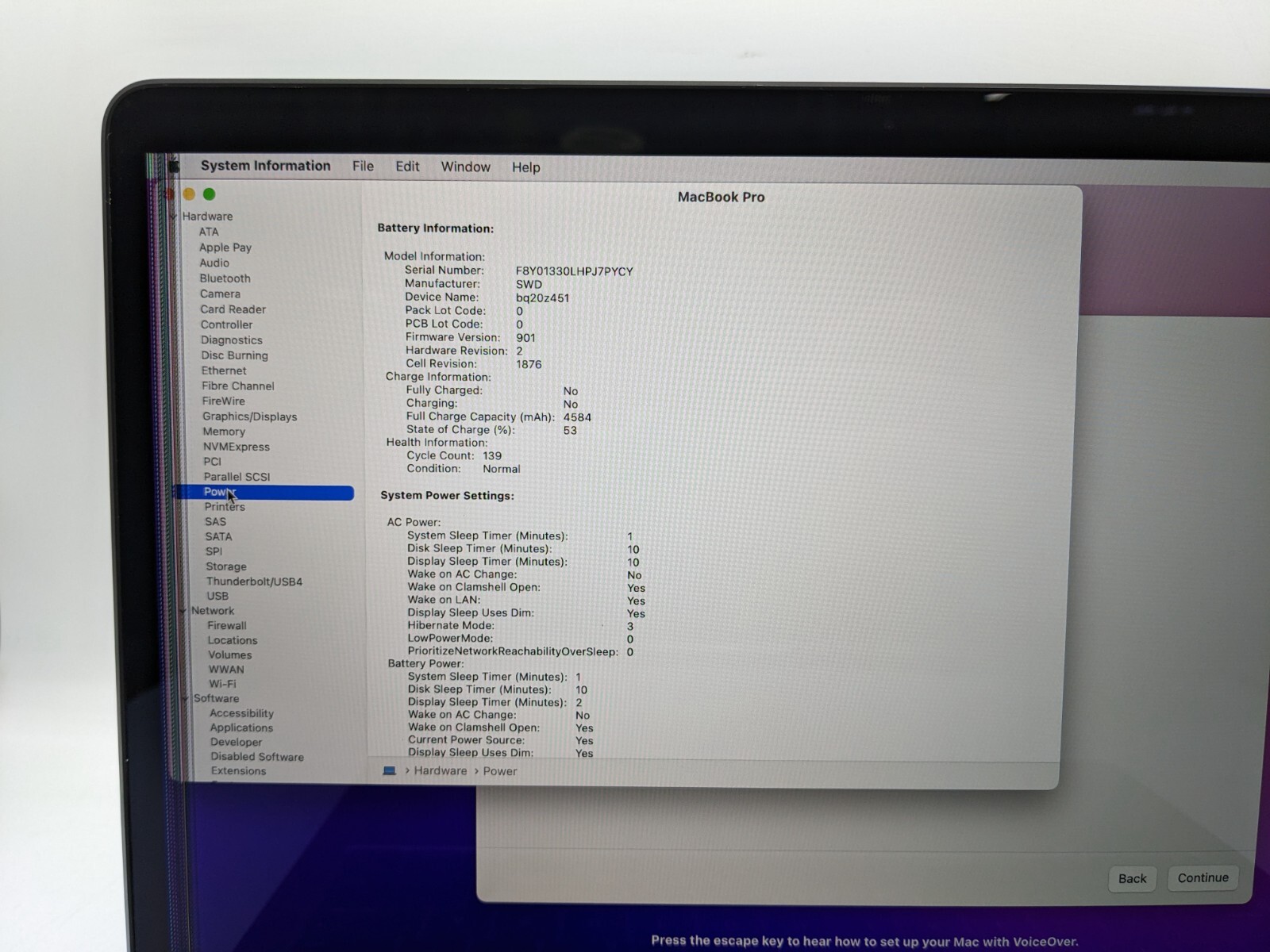Image resolution: width=1270 pixels, height=952 pixels.
Task: Click the System Power Settings heading
Action: [447, 496]
